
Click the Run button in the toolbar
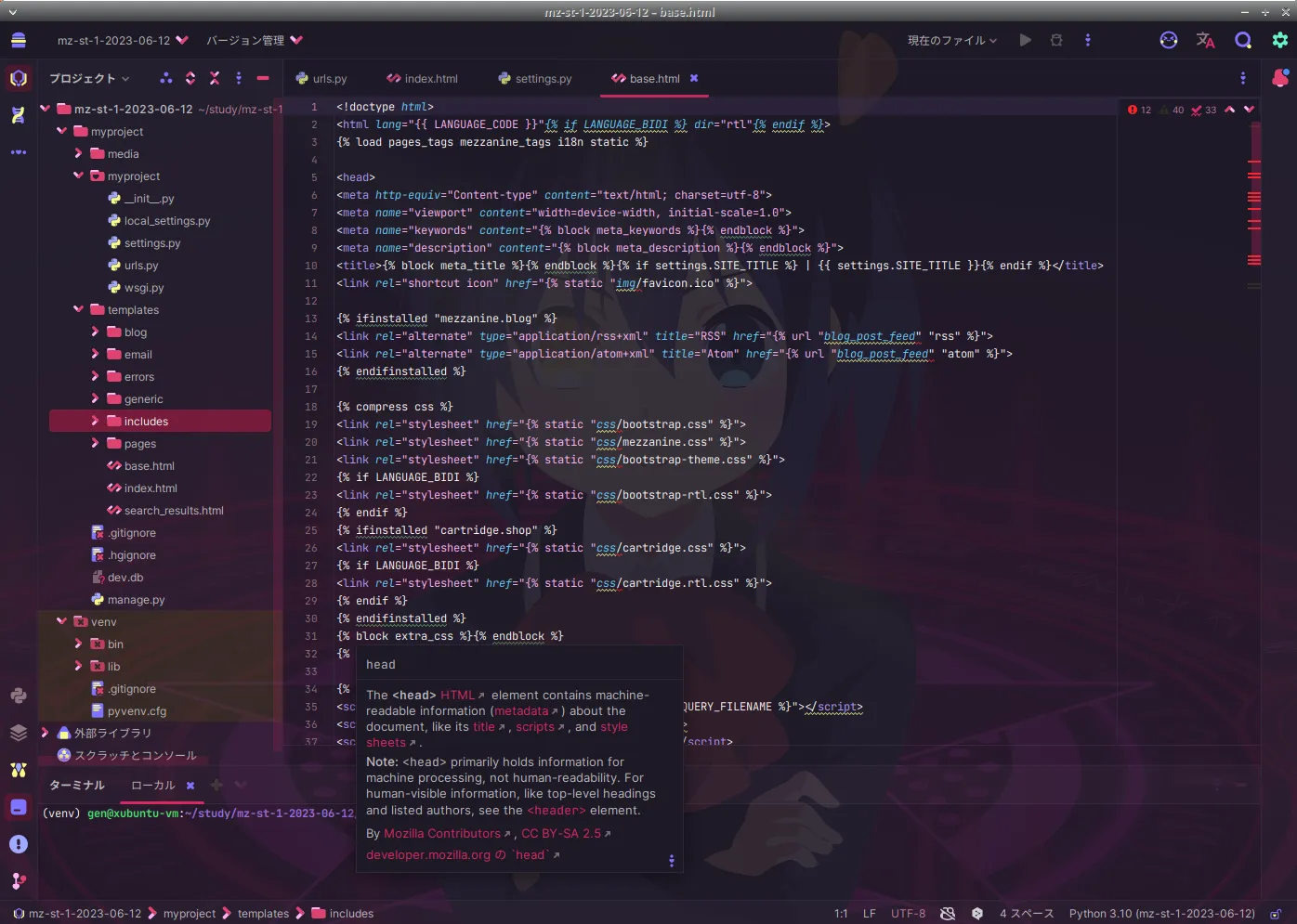(1025, 40)
